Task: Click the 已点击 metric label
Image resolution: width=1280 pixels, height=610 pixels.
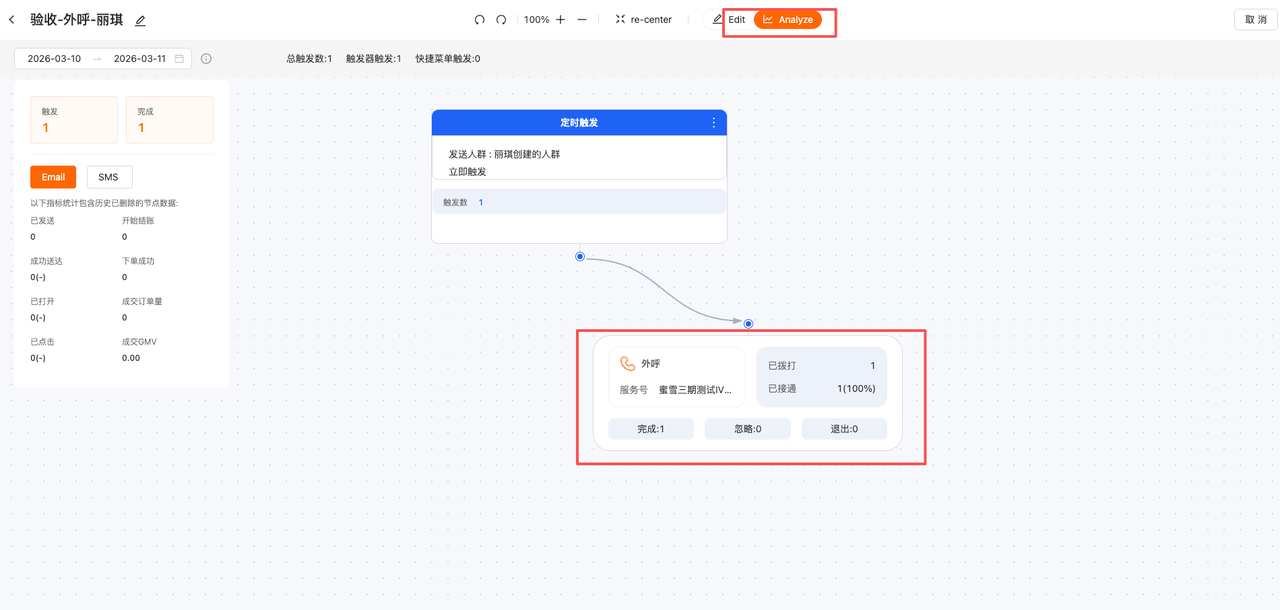Action: (x=42, y=342)
